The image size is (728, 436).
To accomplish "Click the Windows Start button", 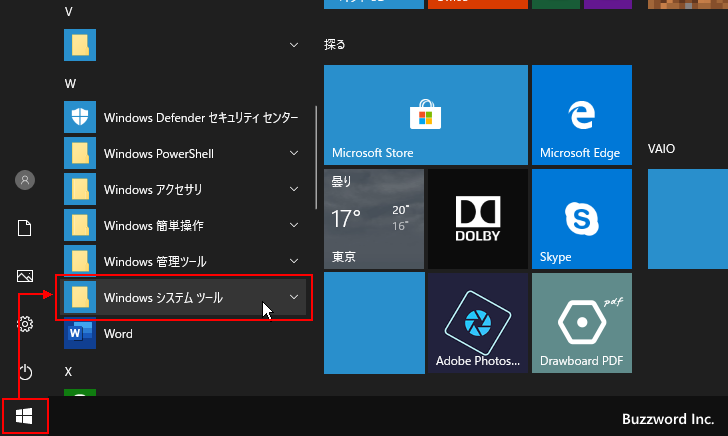I will point(24,416).
